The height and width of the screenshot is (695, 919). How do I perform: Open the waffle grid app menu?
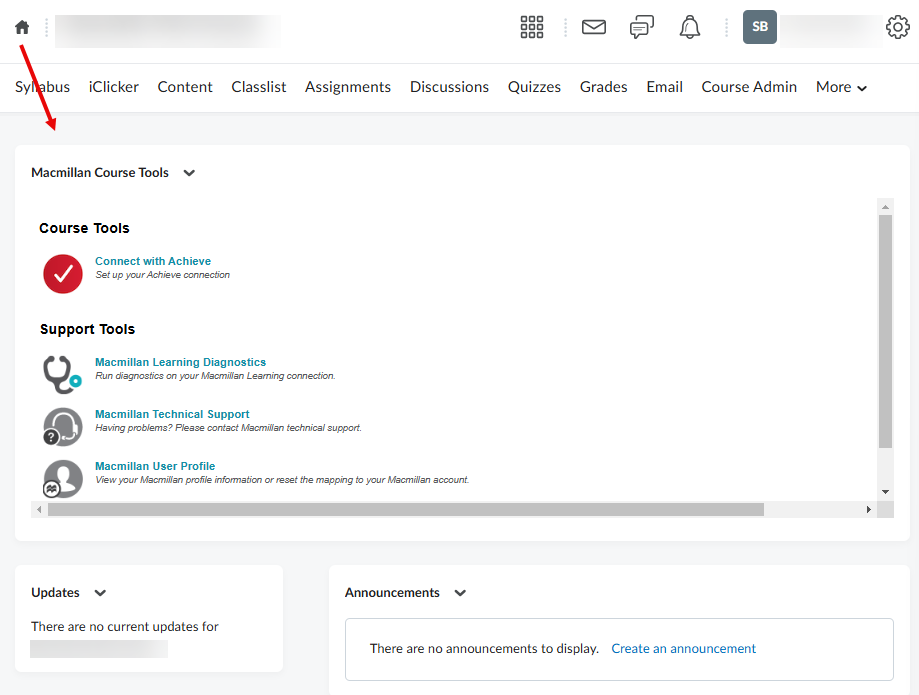coord(531,27)
